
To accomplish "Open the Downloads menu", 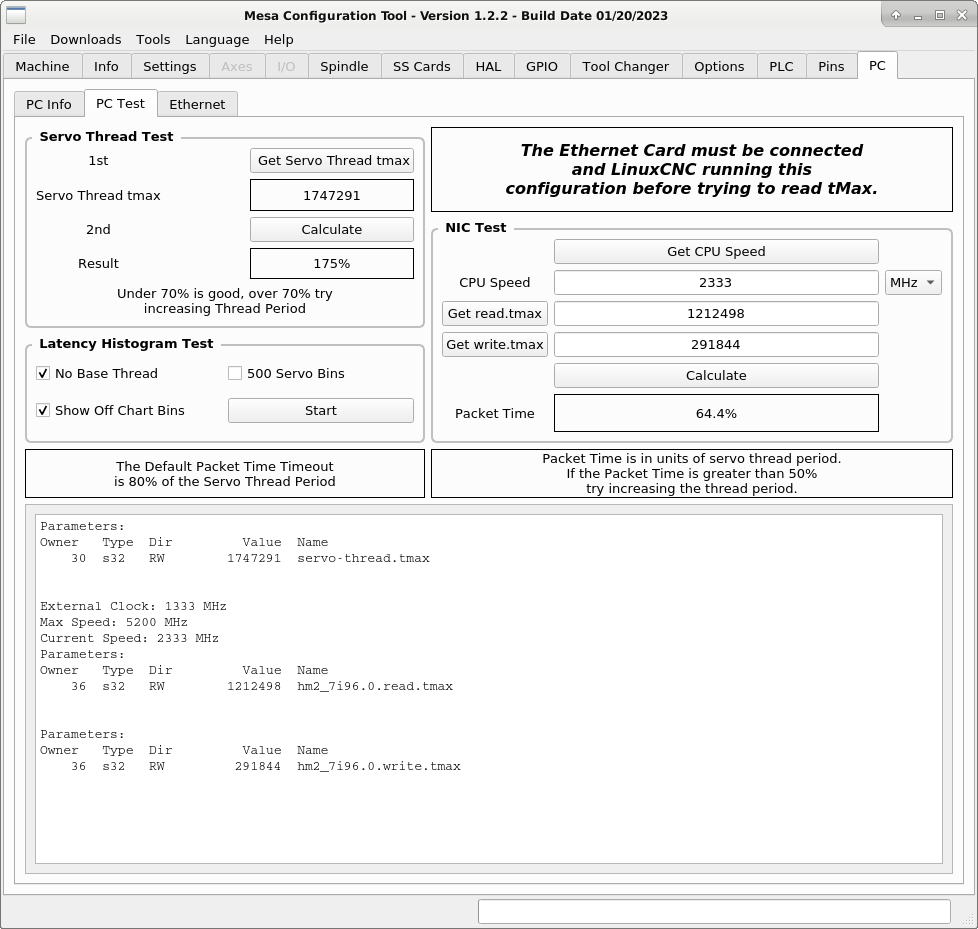I will (85, 39).
